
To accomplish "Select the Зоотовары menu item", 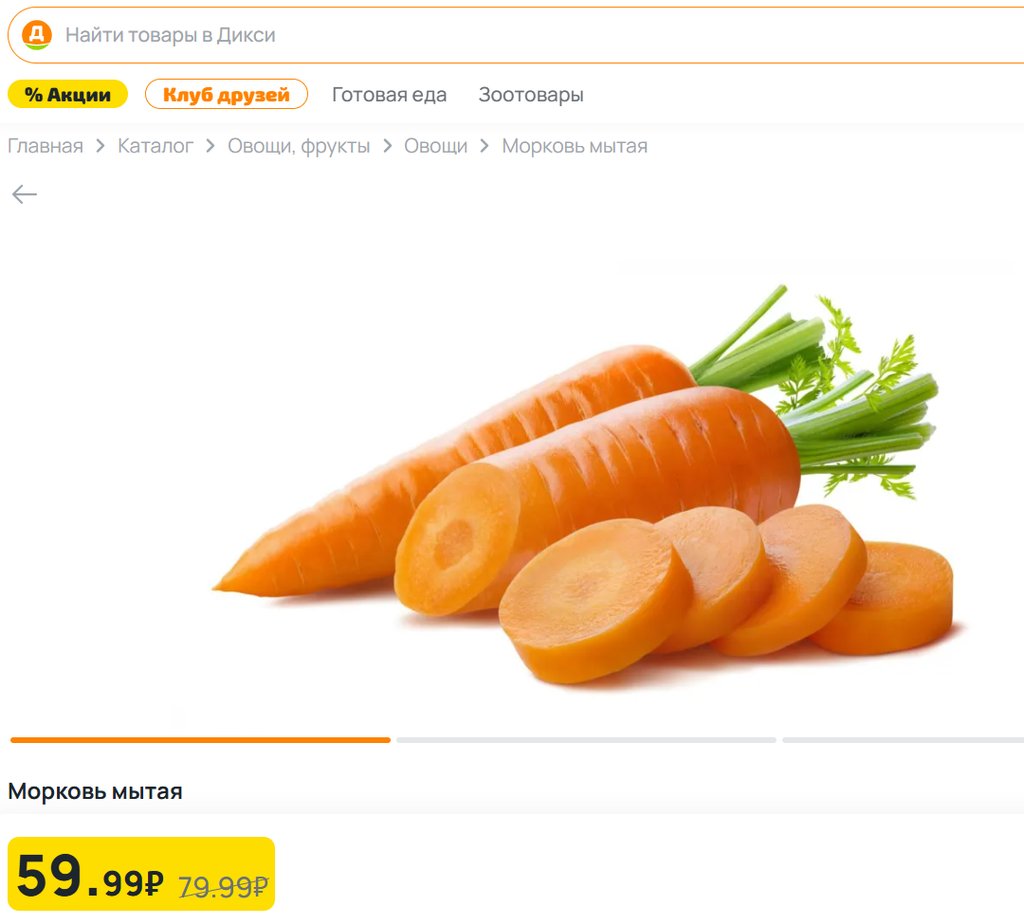I will tap(531, 95).
